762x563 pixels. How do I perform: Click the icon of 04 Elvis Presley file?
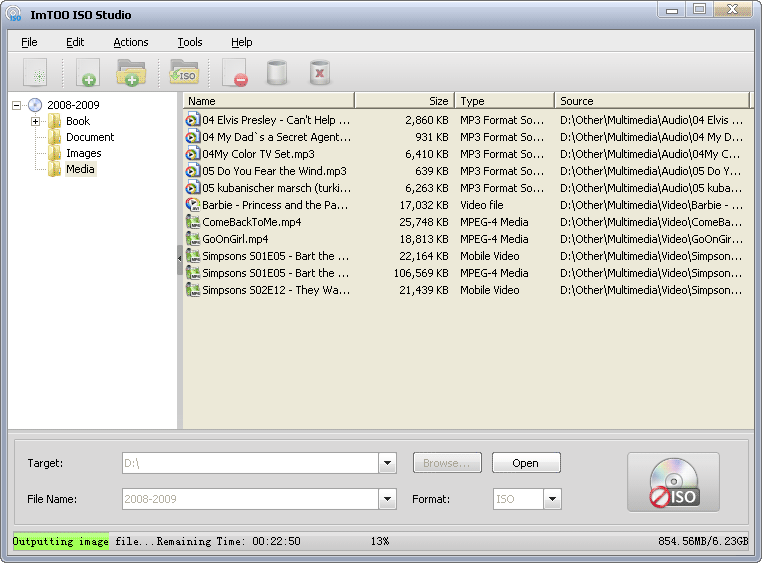[x=193, y=120]
